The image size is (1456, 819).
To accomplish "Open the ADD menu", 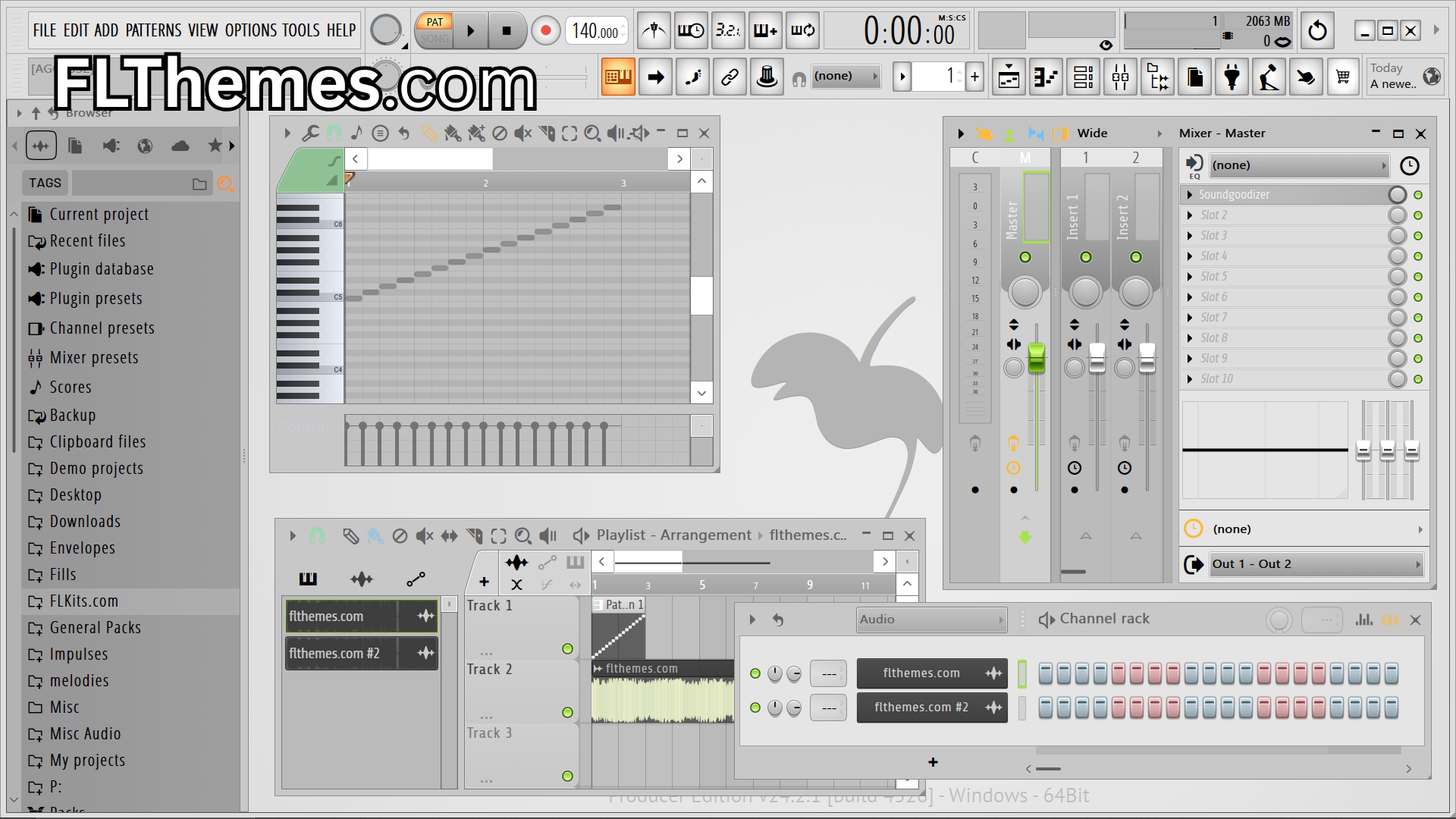I will click(106, 30).
